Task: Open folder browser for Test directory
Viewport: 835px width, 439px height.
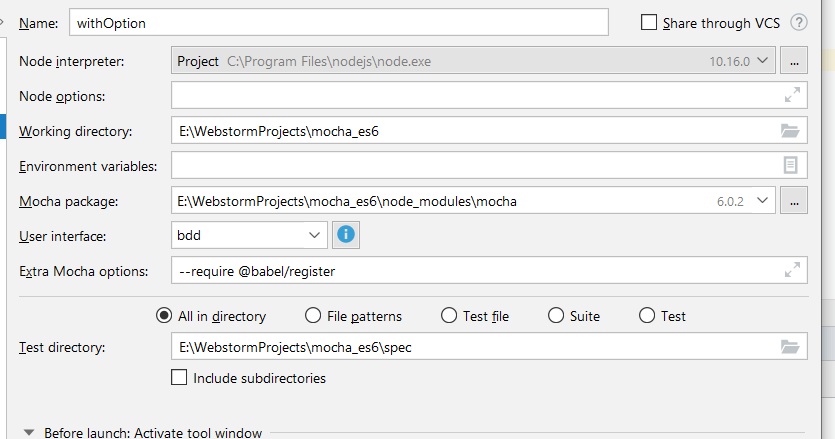Action: [x=790, y=347]
